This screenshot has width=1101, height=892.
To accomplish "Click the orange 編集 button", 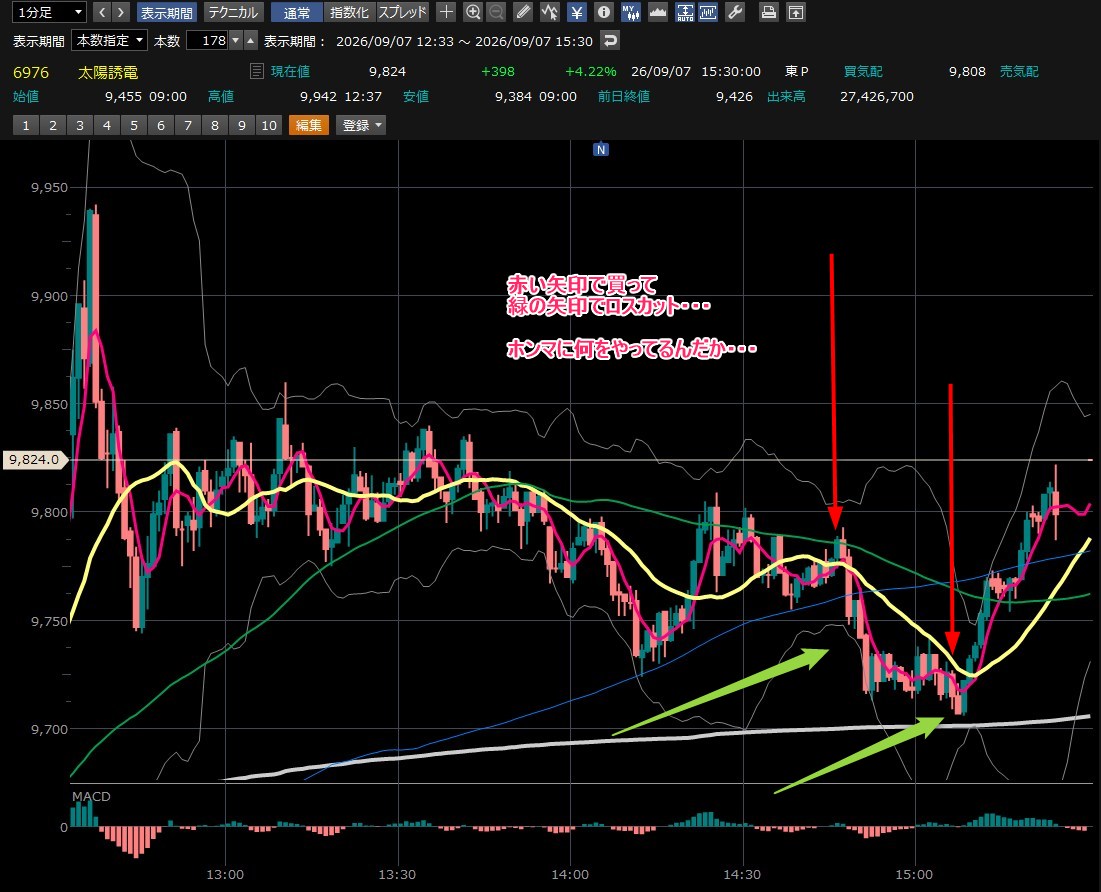I will [309, 125].
